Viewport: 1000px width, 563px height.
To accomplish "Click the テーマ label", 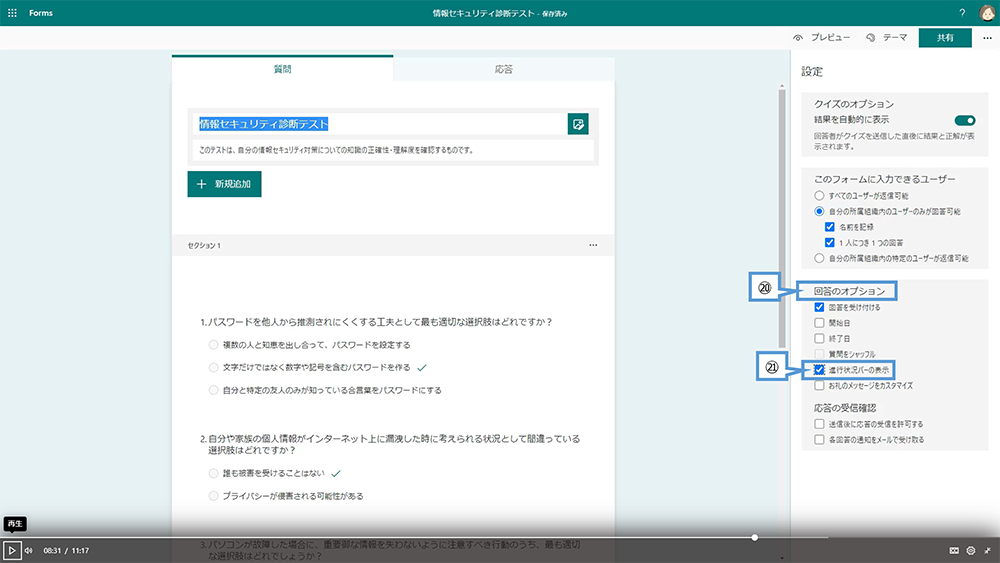I will pyautogui.click(x=895, y=38).
